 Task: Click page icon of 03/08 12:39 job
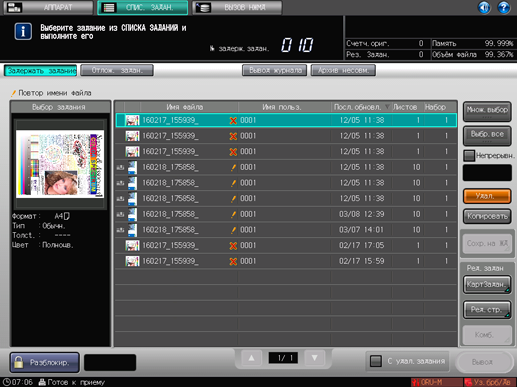point(132,214)
